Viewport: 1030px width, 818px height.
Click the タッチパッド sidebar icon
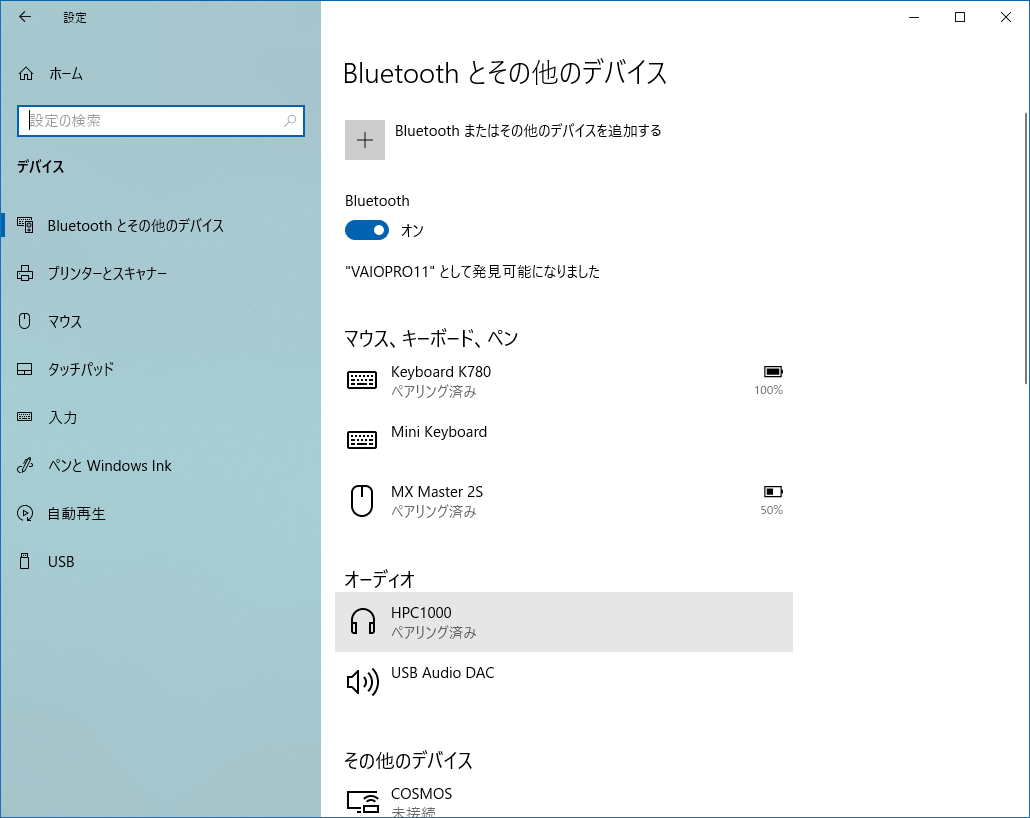pyautogui.click(x=25, y=369)
